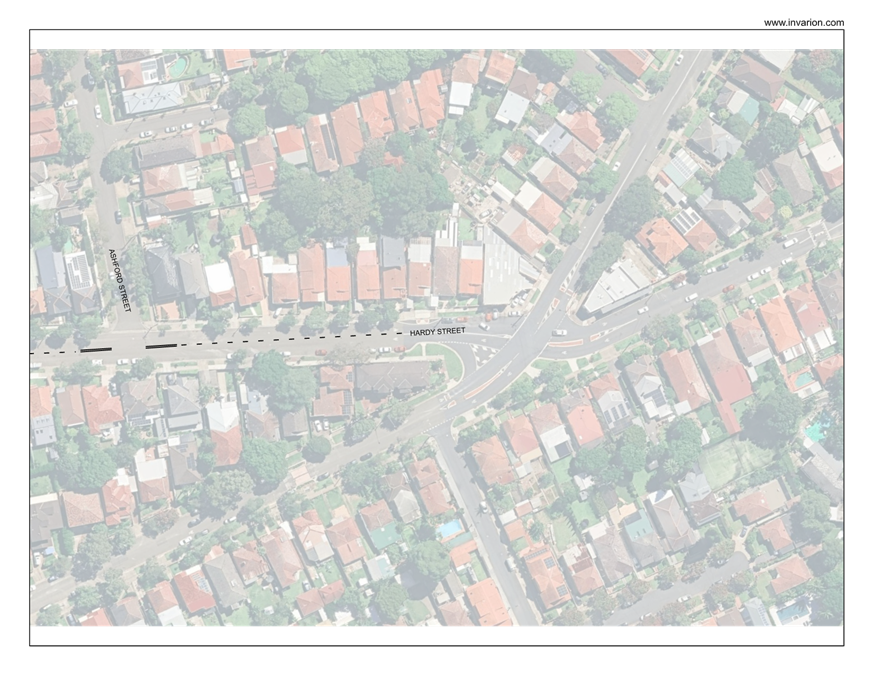The width and height of the screenshot is (873, 675).
Task: Click the top-right corner of the sheet border
Action: pos(844,30)
